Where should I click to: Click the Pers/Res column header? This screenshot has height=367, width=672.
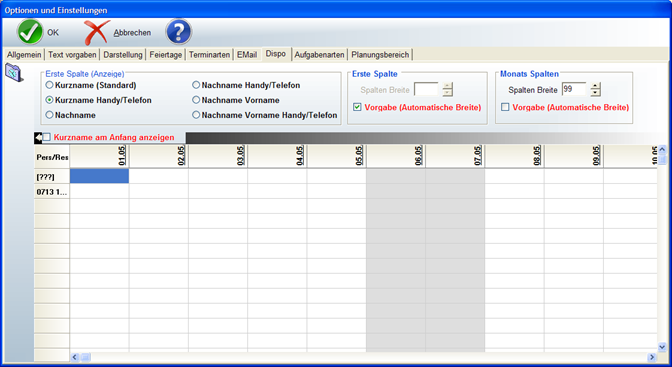(52, 157)
